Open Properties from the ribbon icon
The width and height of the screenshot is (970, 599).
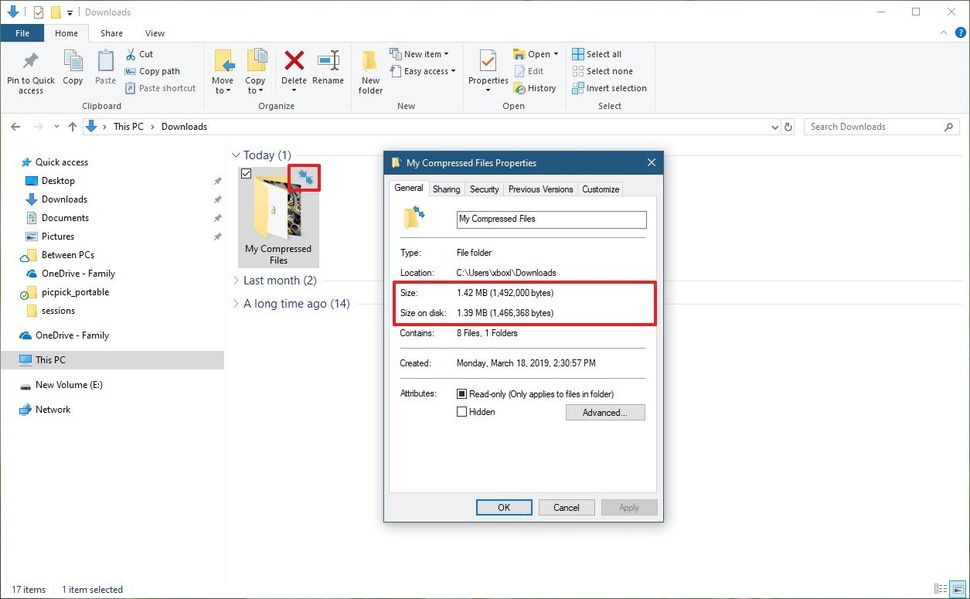tap(487, 62)
